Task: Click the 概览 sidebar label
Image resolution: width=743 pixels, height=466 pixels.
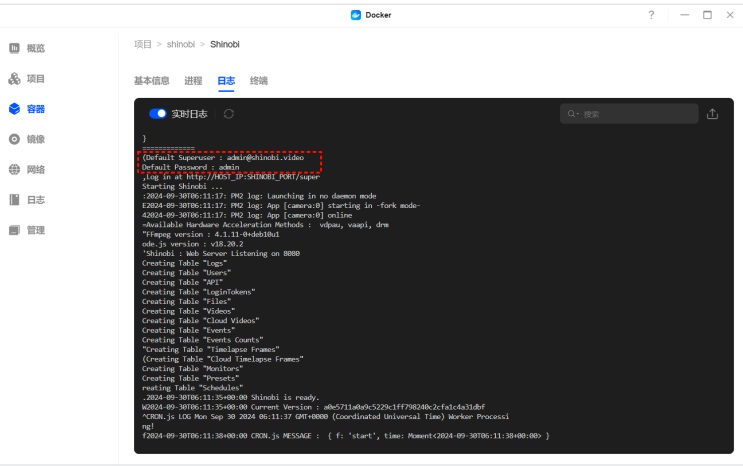Action: 36,48
